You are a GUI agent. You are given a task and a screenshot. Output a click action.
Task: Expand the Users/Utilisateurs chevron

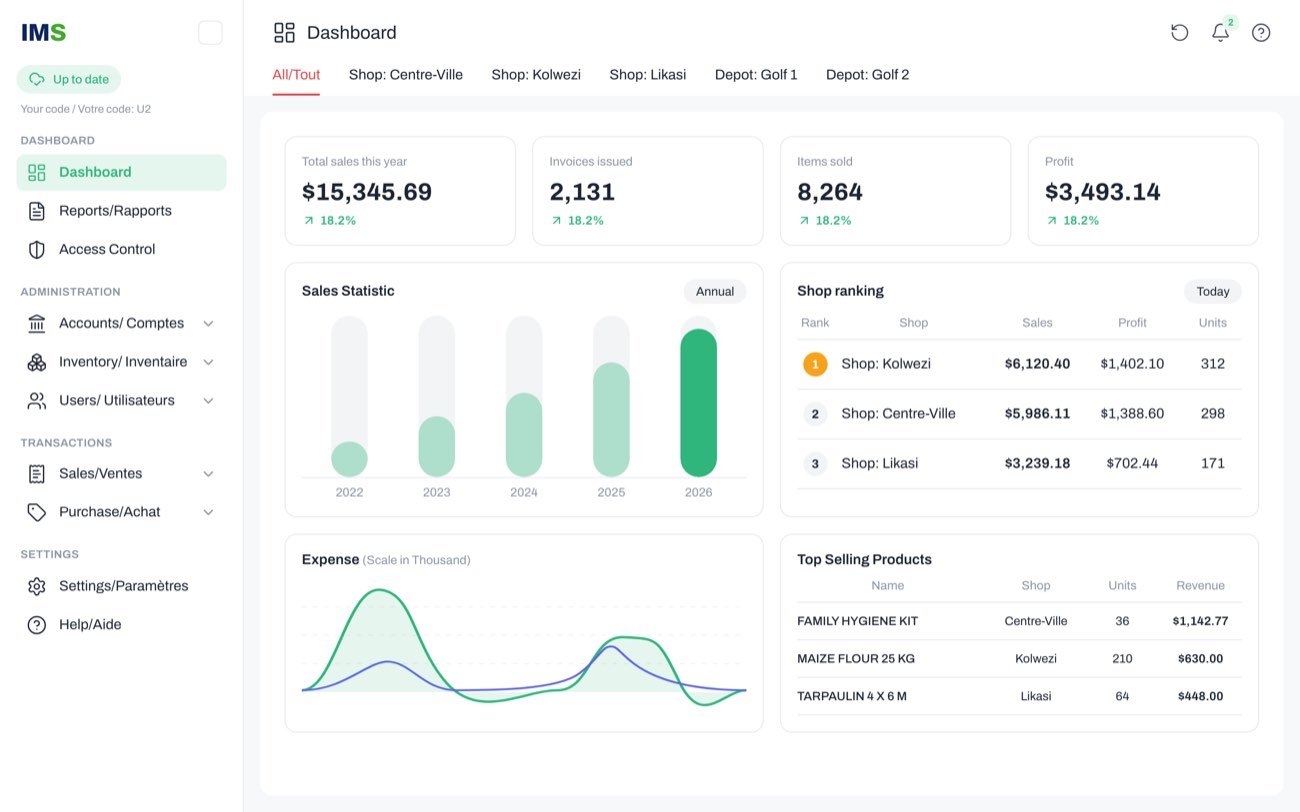tap(208, 400)
